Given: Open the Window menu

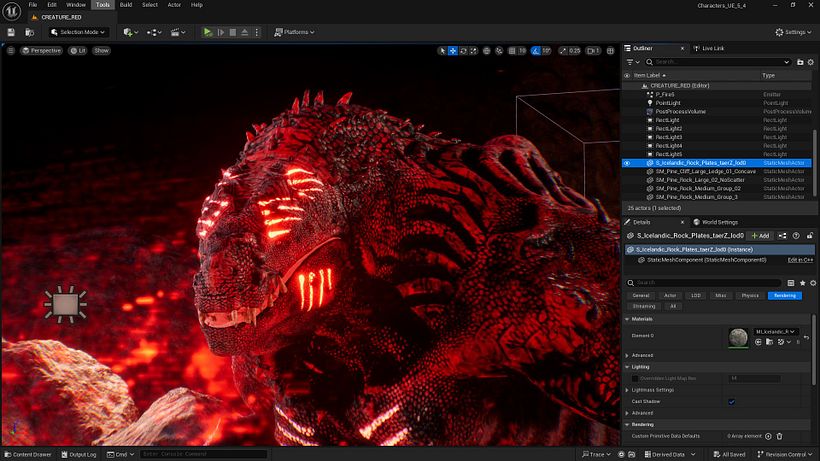Looking at the screenshot, I should (76, 5).
